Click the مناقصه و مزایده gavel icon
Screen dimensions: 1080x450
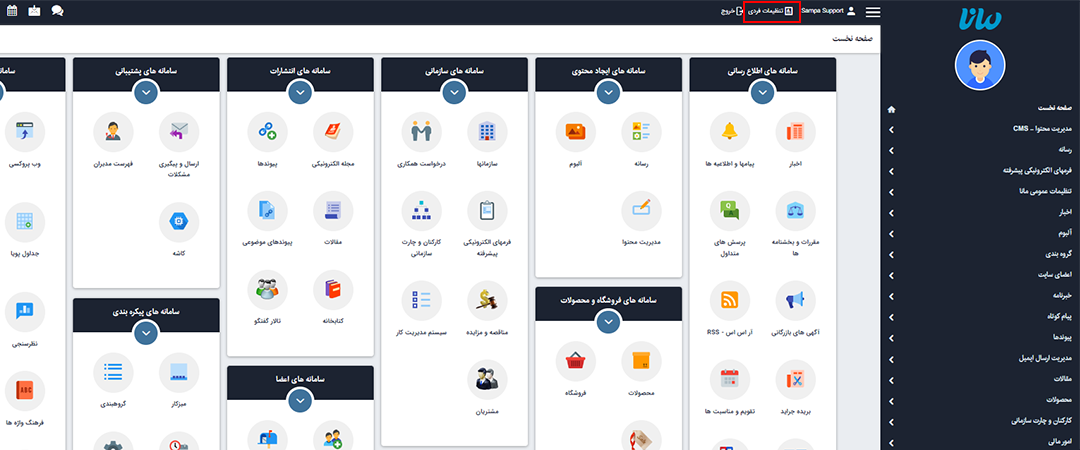487,300
